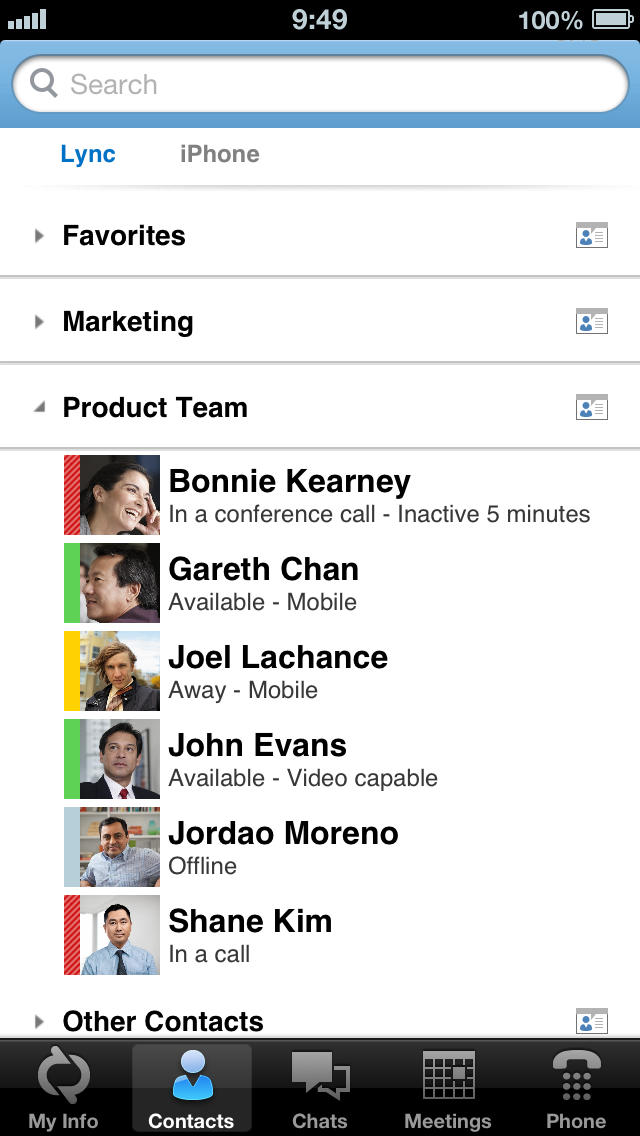Switch to the iPhone contacts tab
The height and width of the screenshot is (1136, 640).
pyautogui.click(x=220, y=154)
